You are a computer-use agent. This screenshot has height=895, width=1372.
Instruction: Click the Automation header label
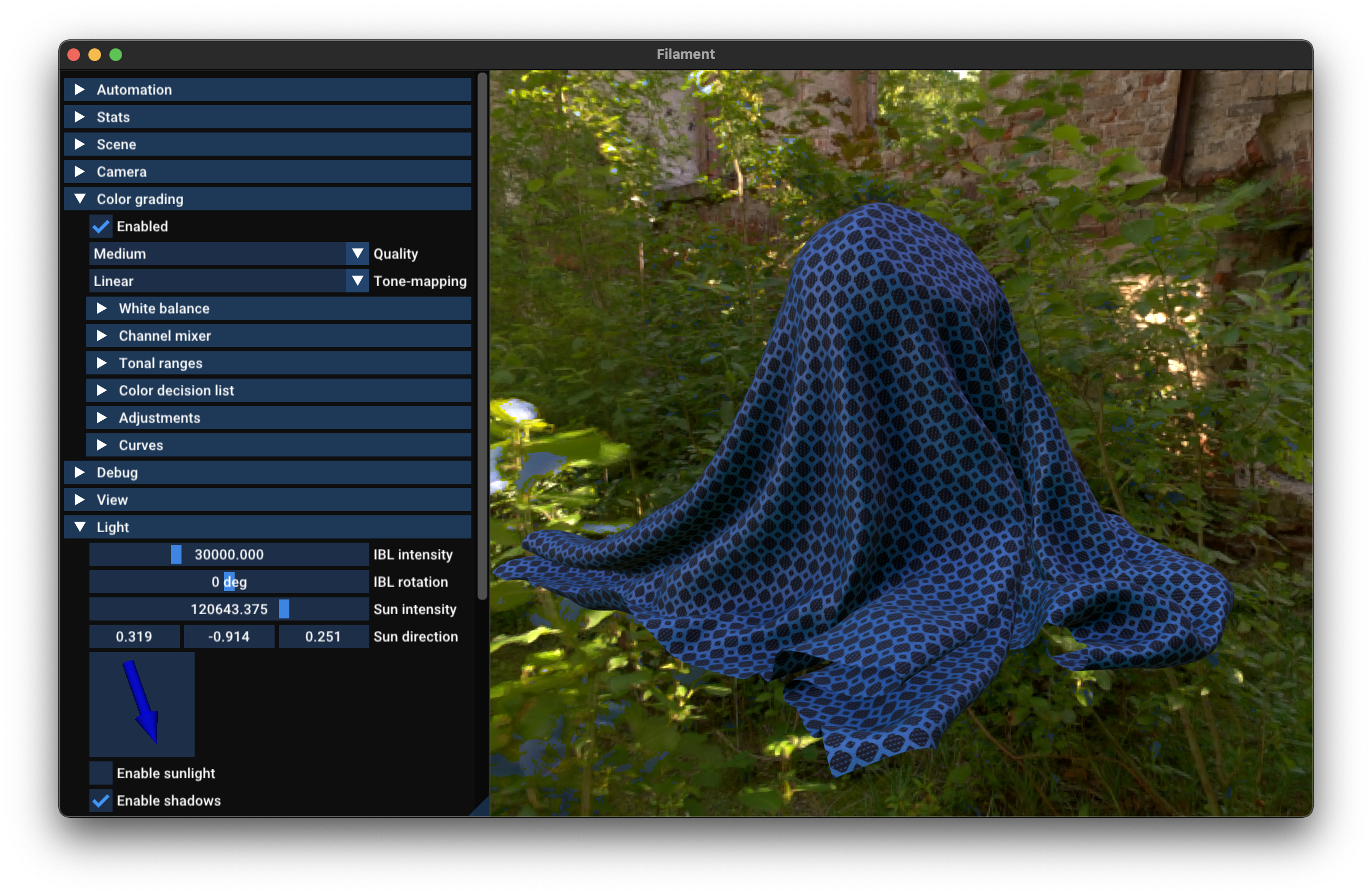coord(134,89)
